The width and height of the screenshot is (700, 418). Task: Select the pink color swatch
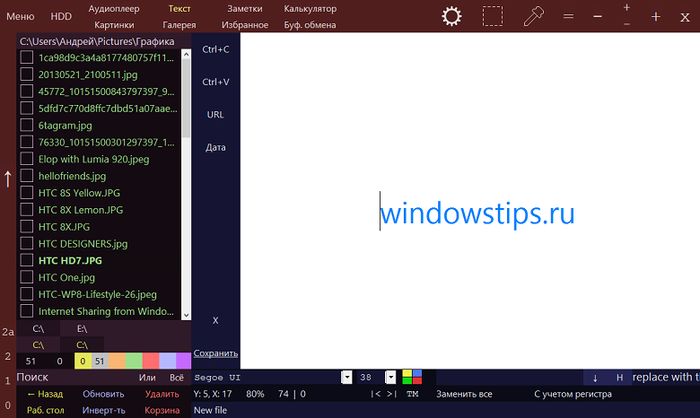pyautogui.click(x=150, y=360)
